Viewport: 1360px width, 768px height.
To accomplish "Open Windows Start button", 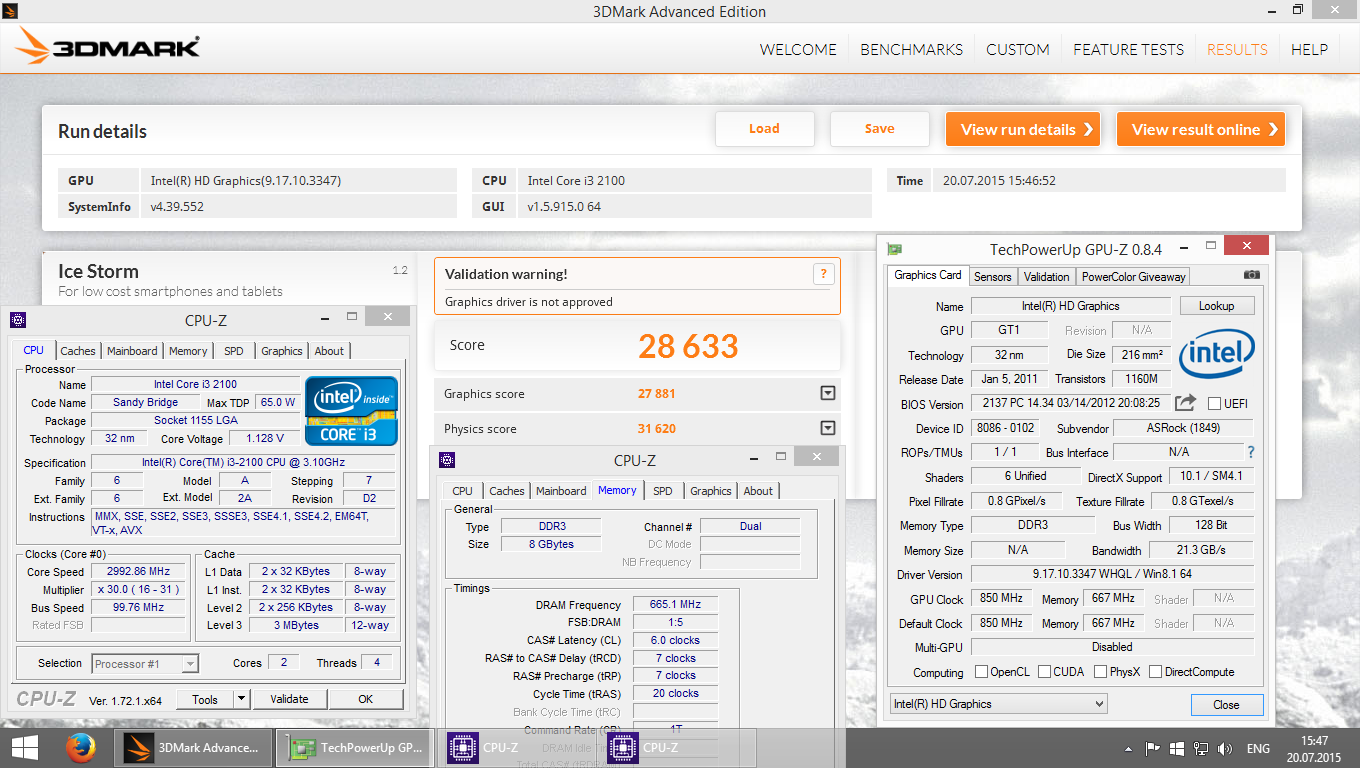I will click(x=25, y=747).
